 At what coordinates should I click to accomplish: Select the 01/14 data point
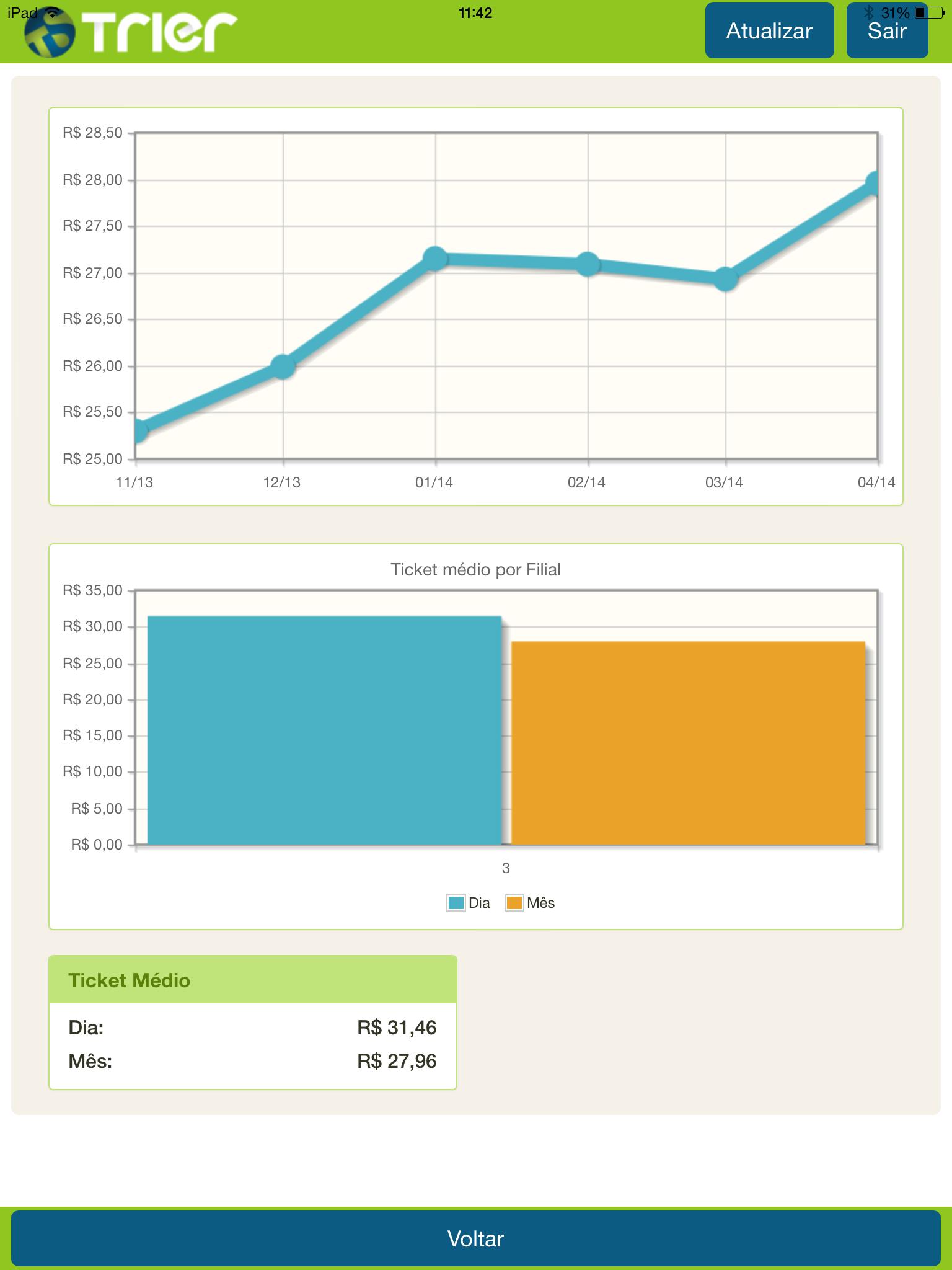click(x=436, y=258)
